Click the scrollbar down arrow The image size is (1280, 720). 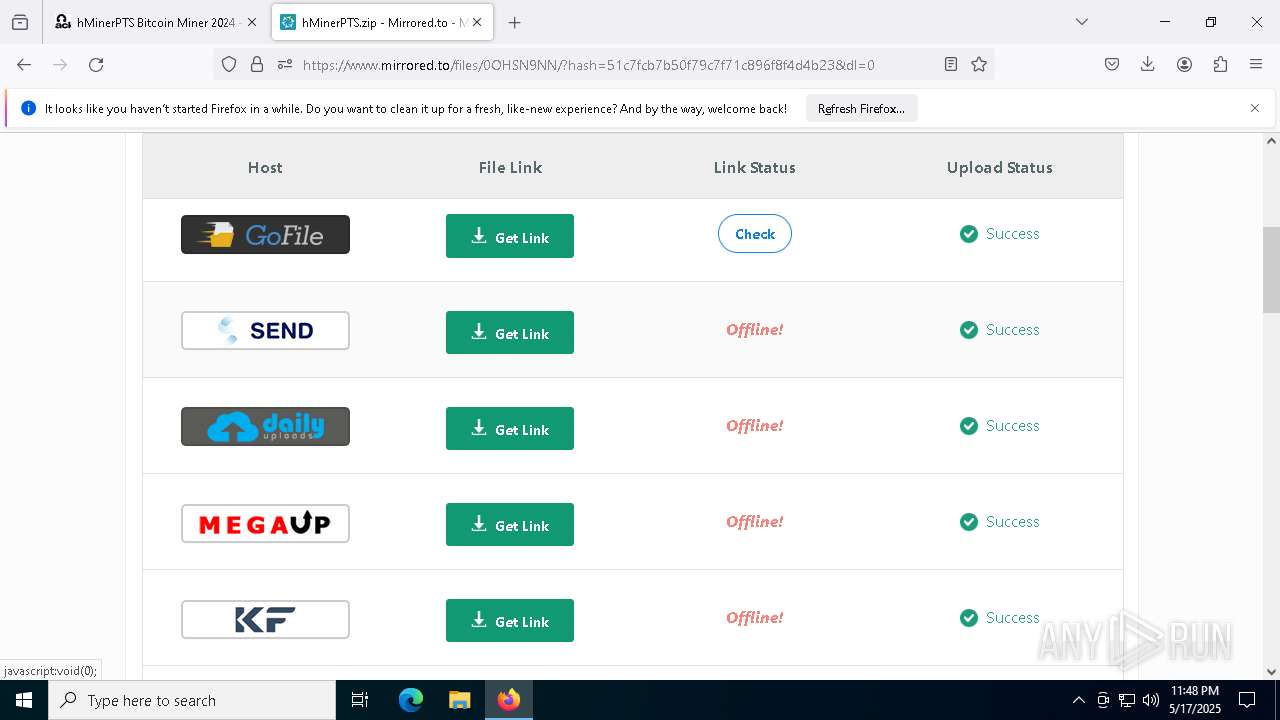click(x=1271, y=672)
